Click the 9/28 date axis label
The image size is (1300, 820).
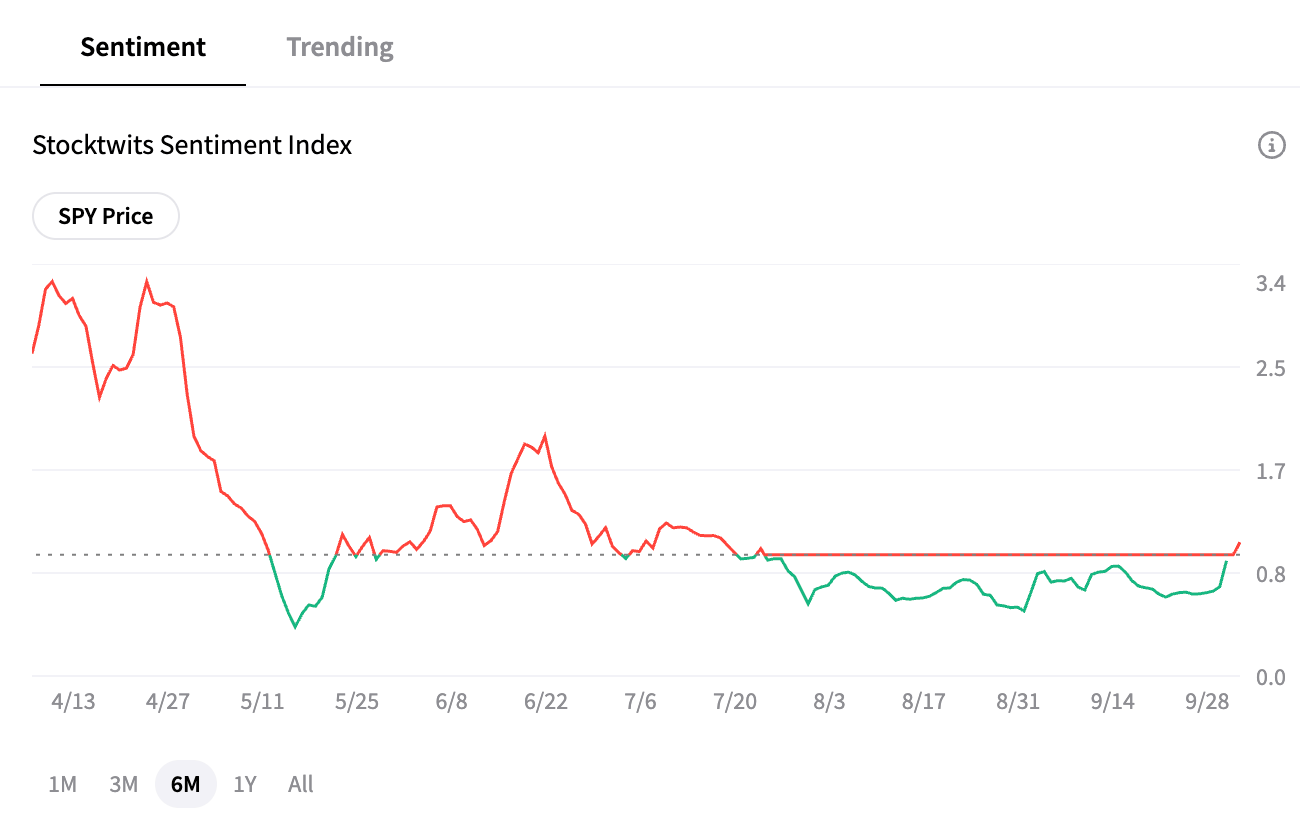[1207, 701]
